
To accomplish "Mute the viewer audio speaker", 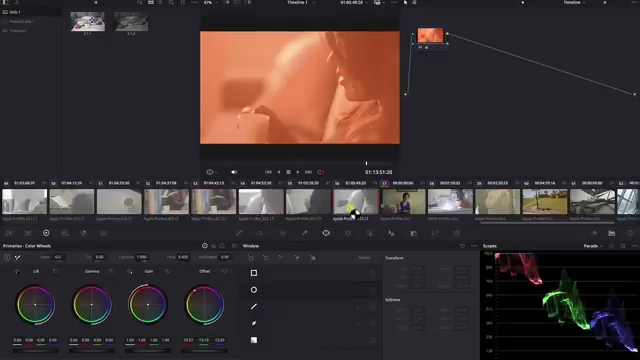I will (234, 172).
